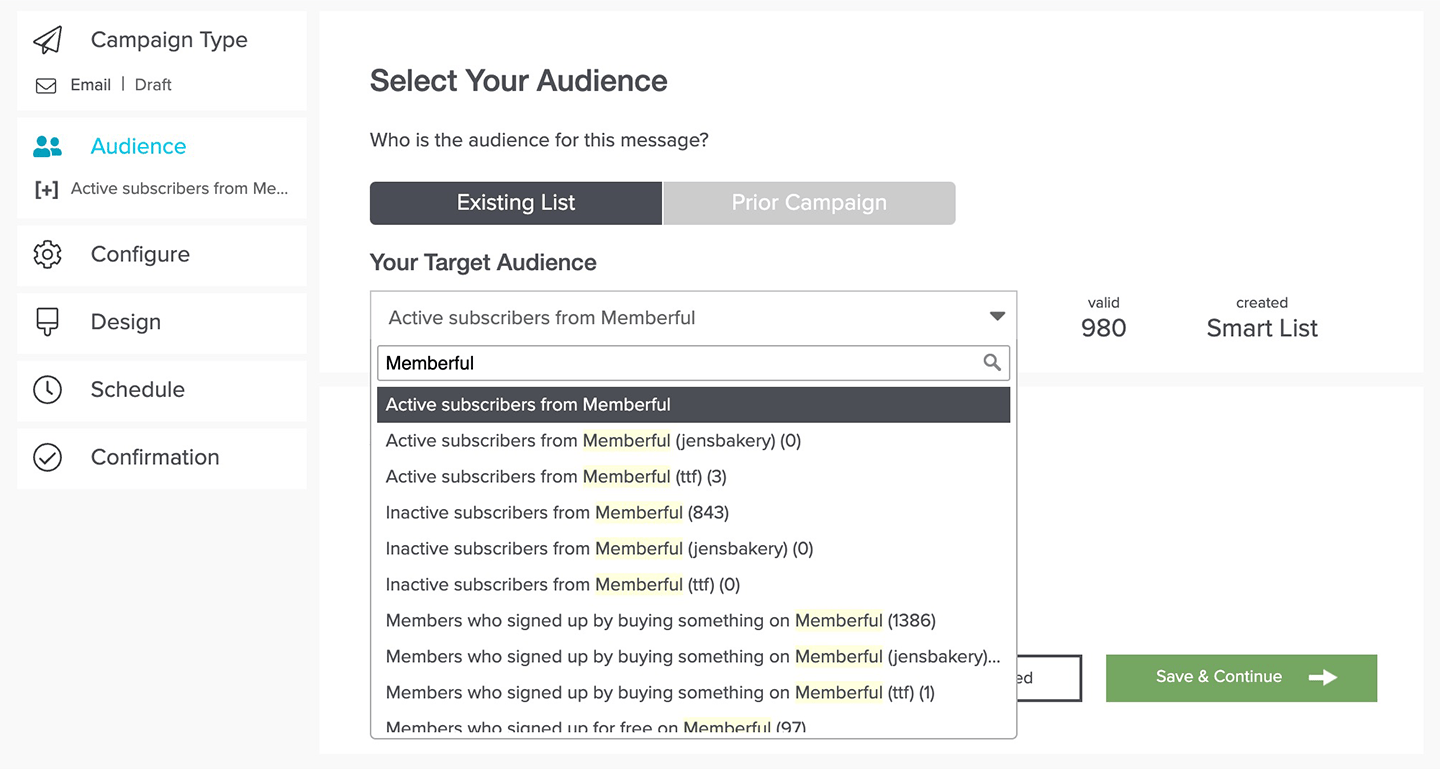Click the Schedule clock icon
The width and height of the screenshot is (1440, 769).
[x=47, y=390]
